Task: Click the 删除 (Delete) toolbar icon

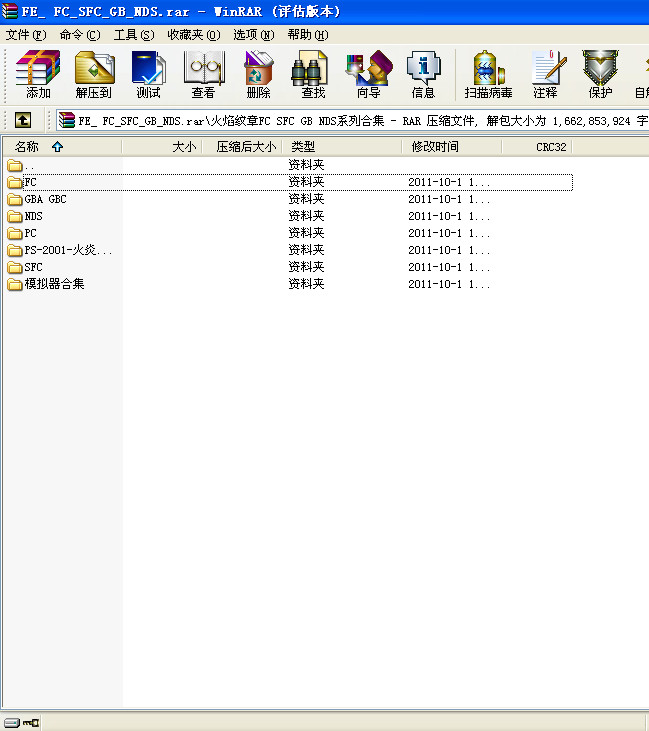Action: (x=259, y=75)
